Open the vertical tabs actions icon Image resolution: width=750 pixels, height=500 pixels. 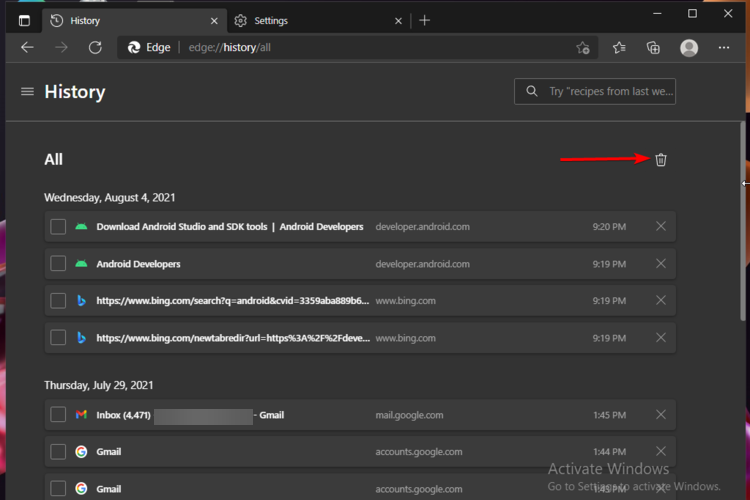[x=24, y=20]
